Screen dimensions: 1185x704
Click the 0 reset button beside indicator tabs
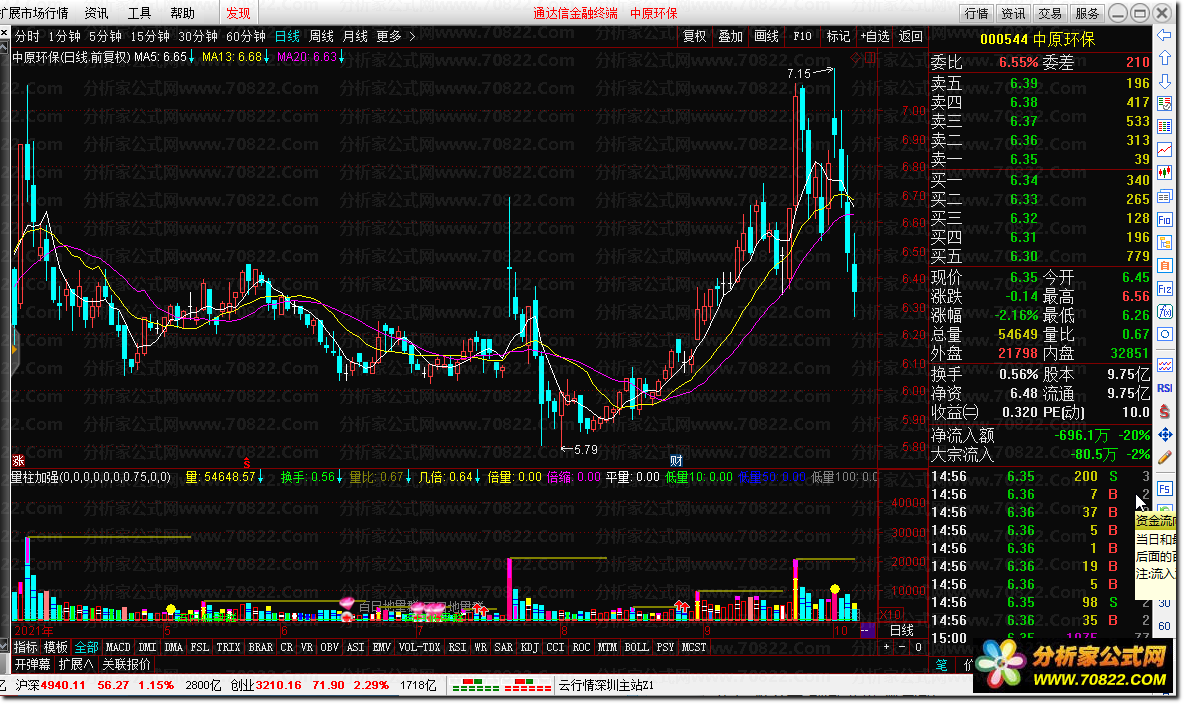point(918,647)
